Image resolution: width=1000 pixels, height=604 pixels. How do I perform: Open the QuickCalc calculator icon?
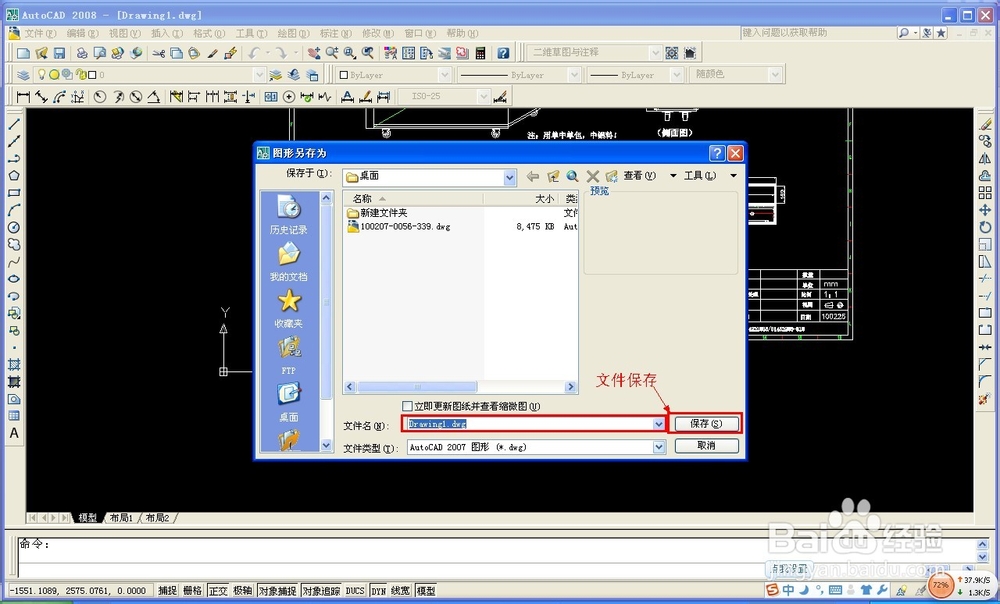click(x=481, y=53)
